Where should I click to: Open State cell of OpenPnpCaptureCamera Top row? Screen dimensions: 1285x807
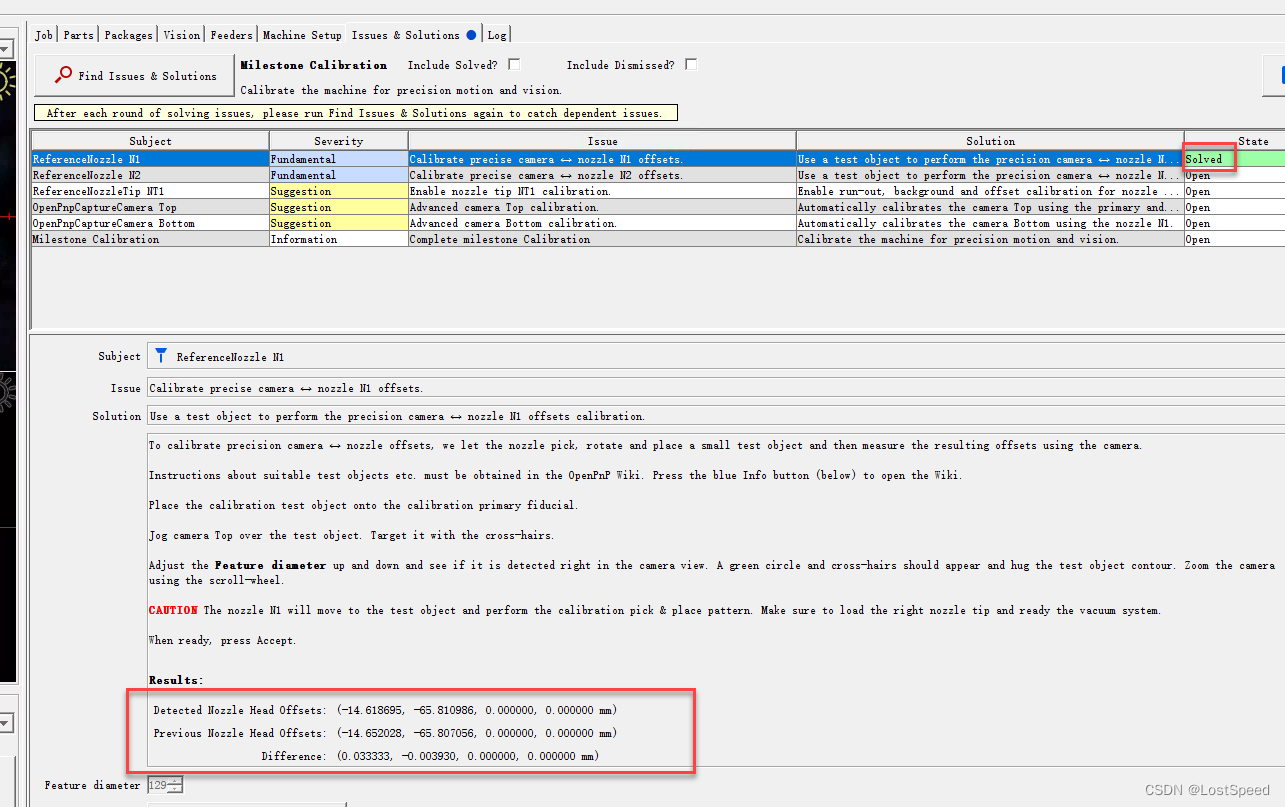(x=1234, y=207)
